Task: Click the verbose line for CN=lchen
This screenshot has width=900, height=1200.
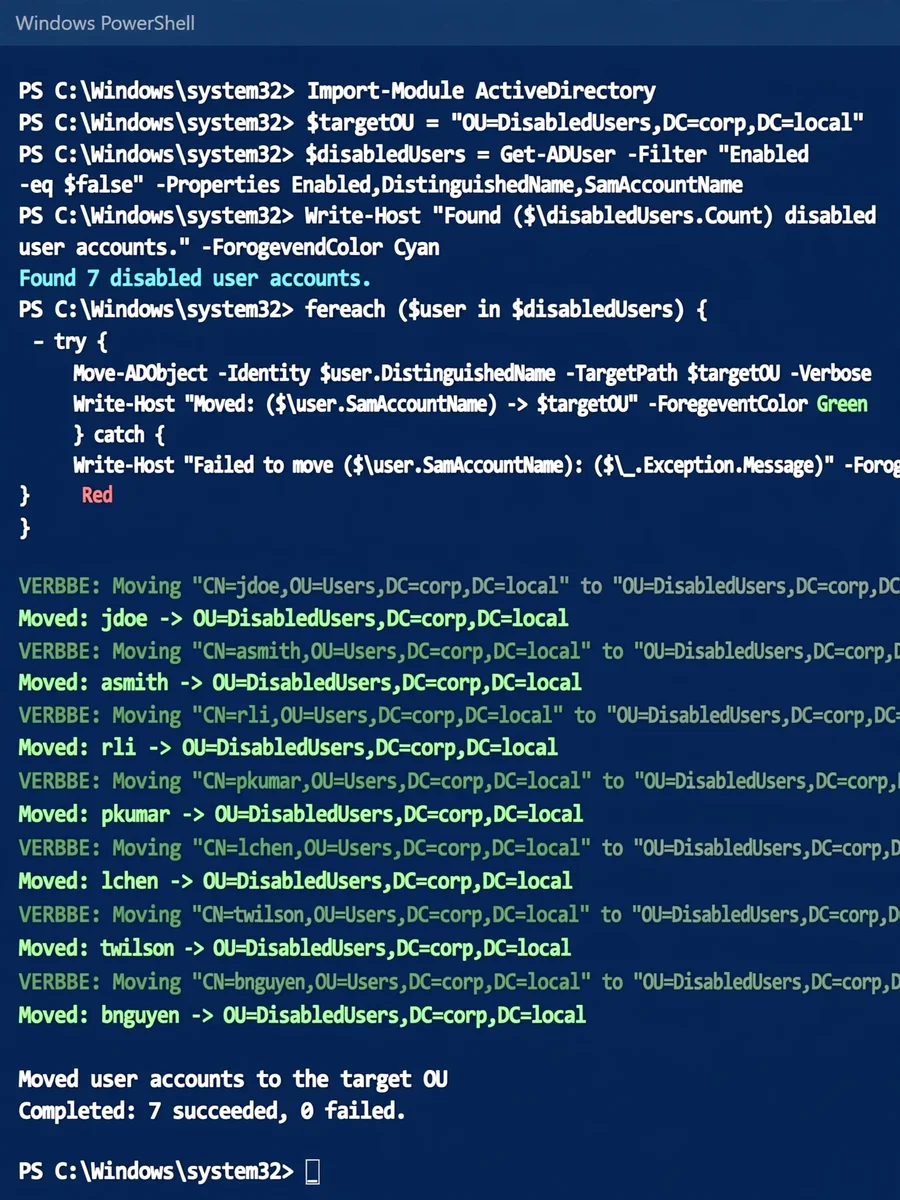Action: (x=459, y=848)
